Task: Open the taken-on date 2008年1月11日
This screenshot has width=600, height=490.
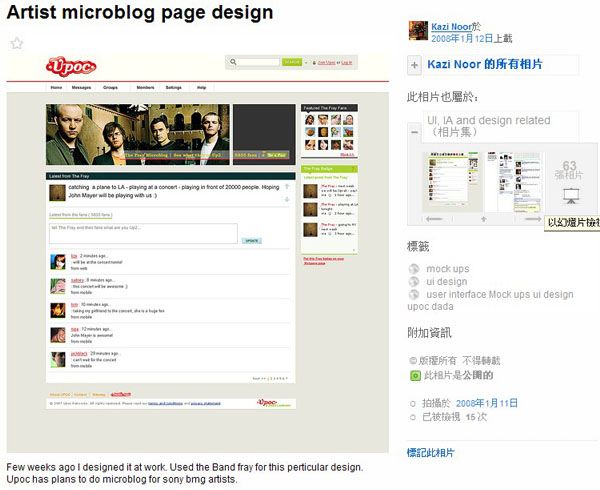Action: (486, 402)
